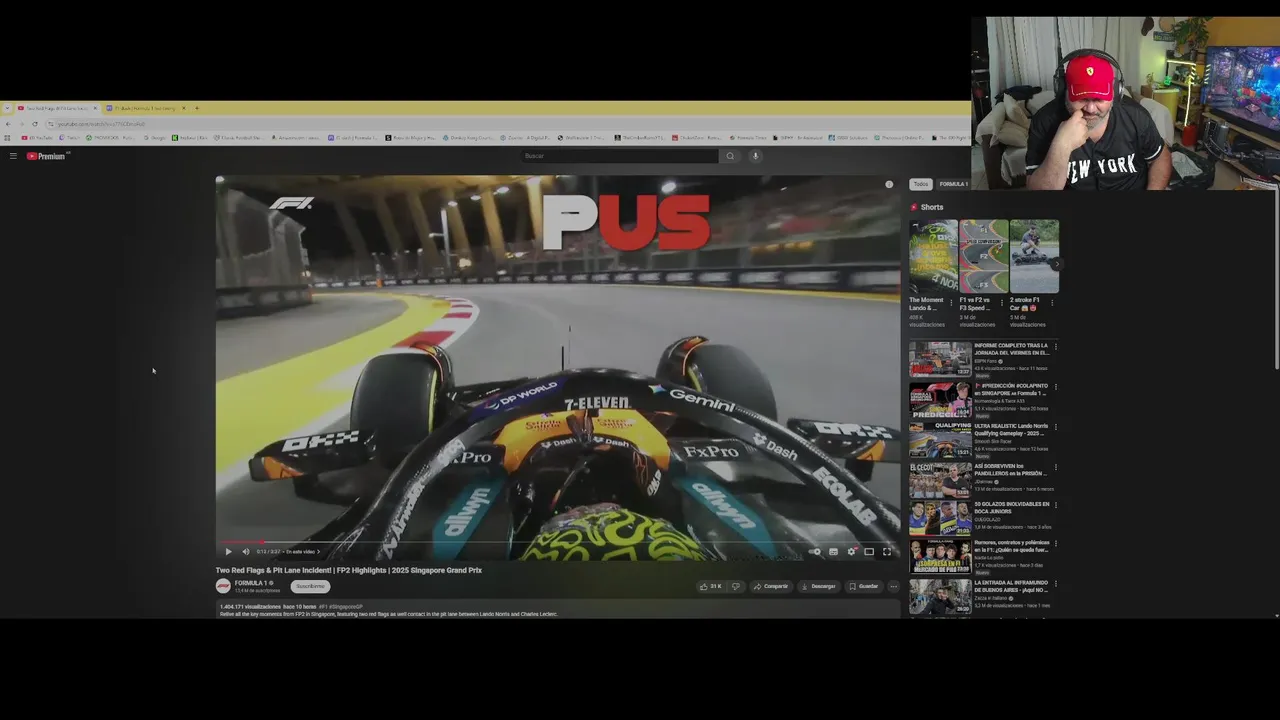Open options menu for 'LA ENTRADA' video
Screen dimensions: 1280x720
click(x=1056, y=583)
